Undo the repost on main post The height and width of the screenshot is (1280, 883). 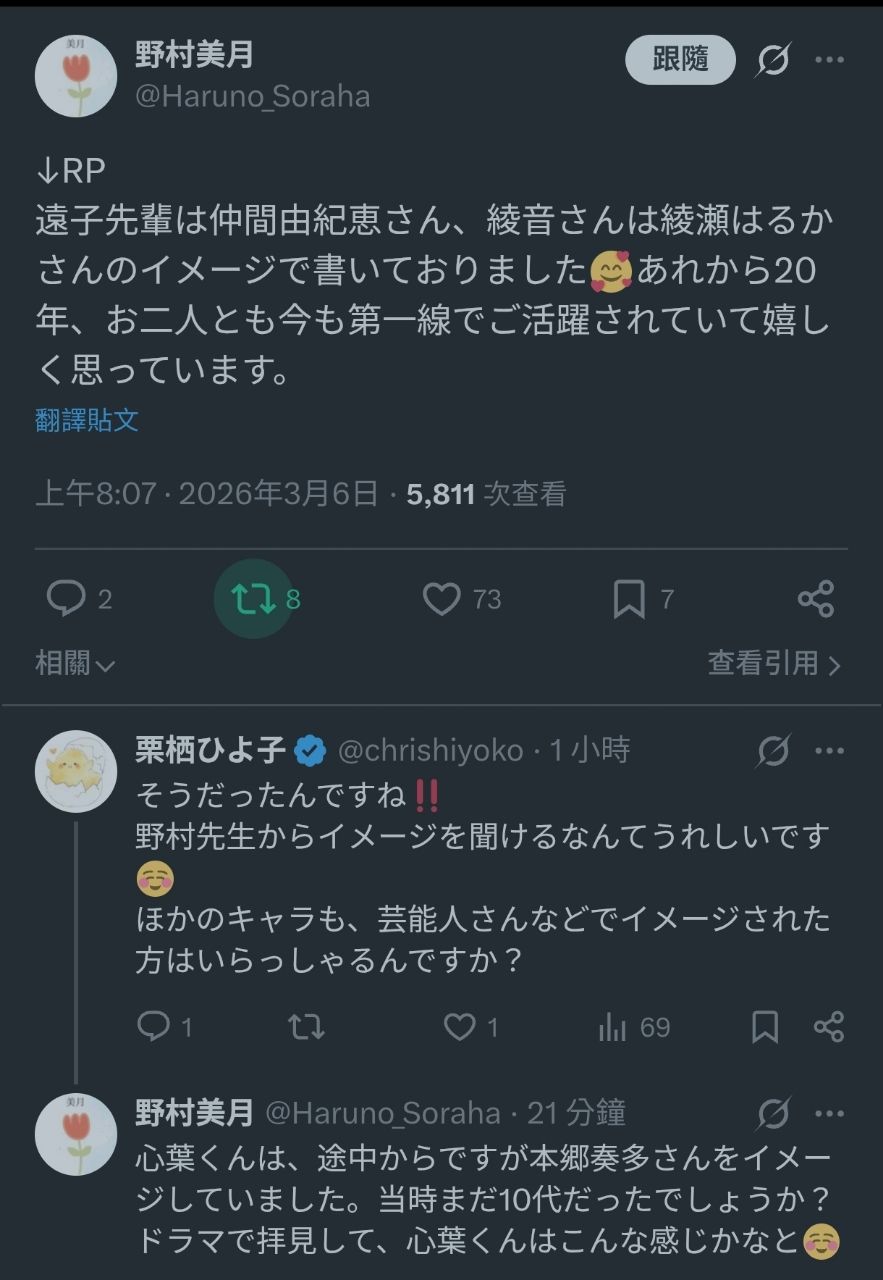click(x=252, y=599)
